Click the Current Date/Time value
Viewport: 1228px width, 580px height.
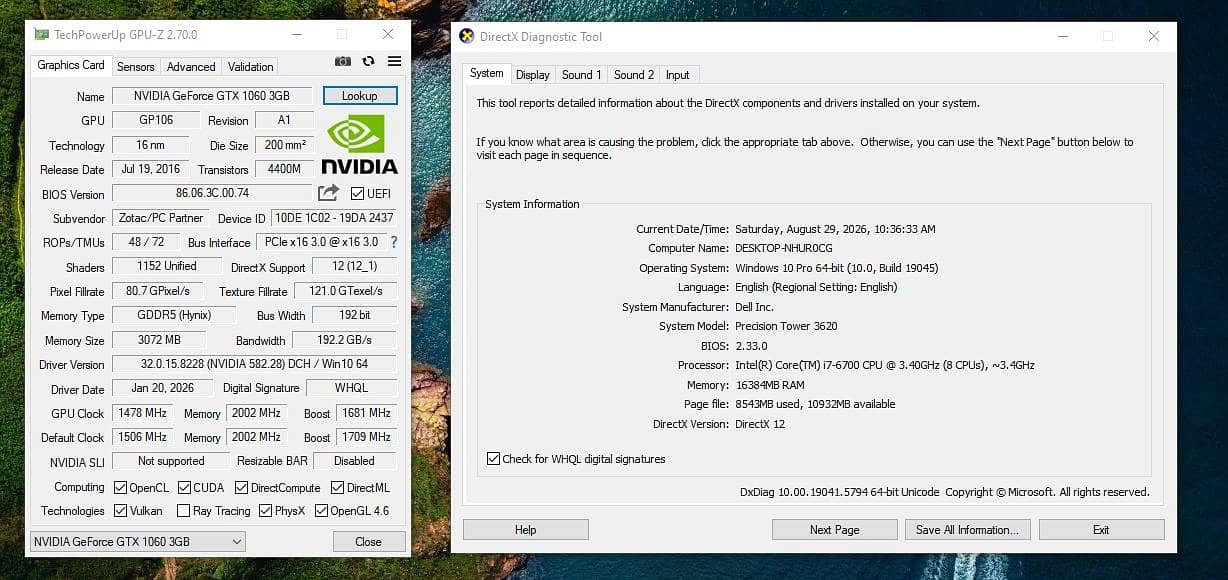(x=835, y=229)
